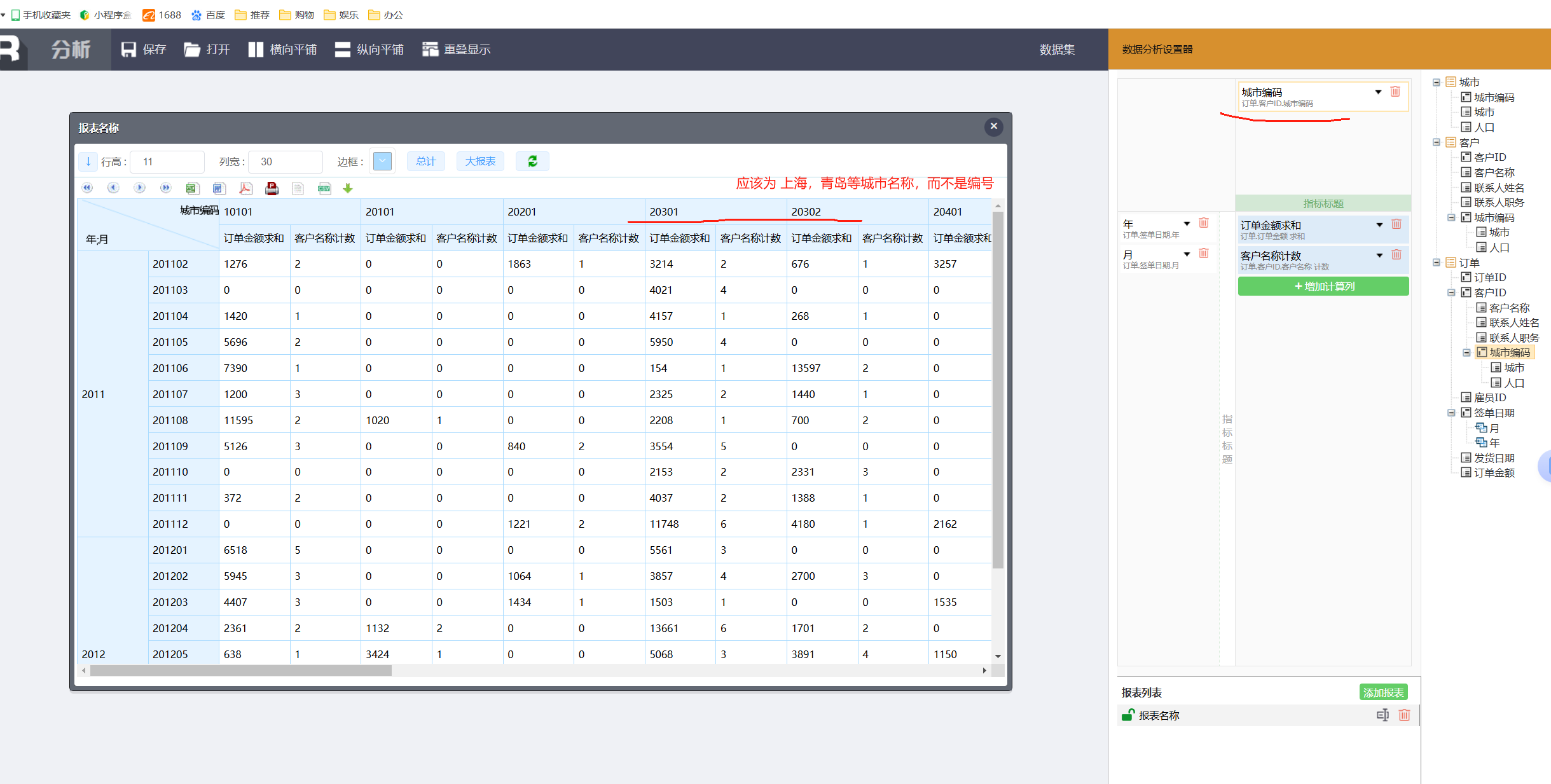Open dropdown arrow on 订单金额求和 field

1379,225
